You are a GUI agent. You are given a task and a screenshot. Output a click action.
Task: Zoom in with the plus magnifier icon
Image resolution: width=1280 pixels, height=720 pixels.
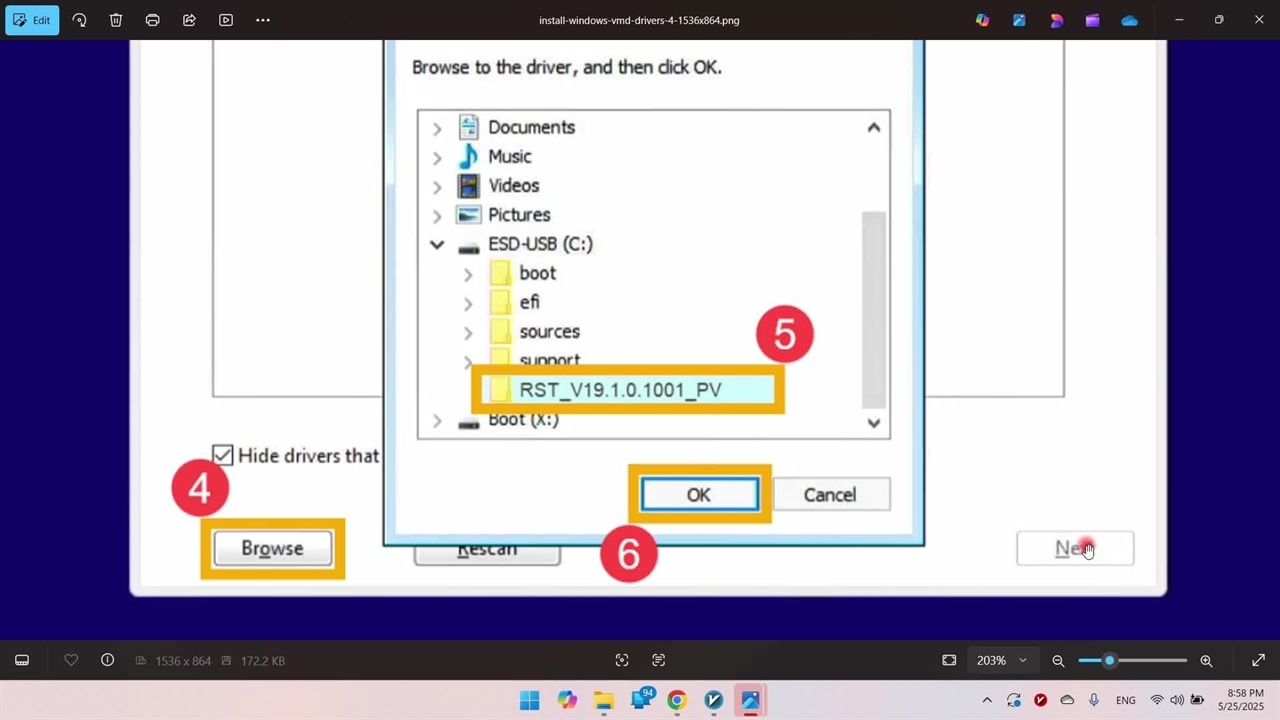(x=1206, y=660)
